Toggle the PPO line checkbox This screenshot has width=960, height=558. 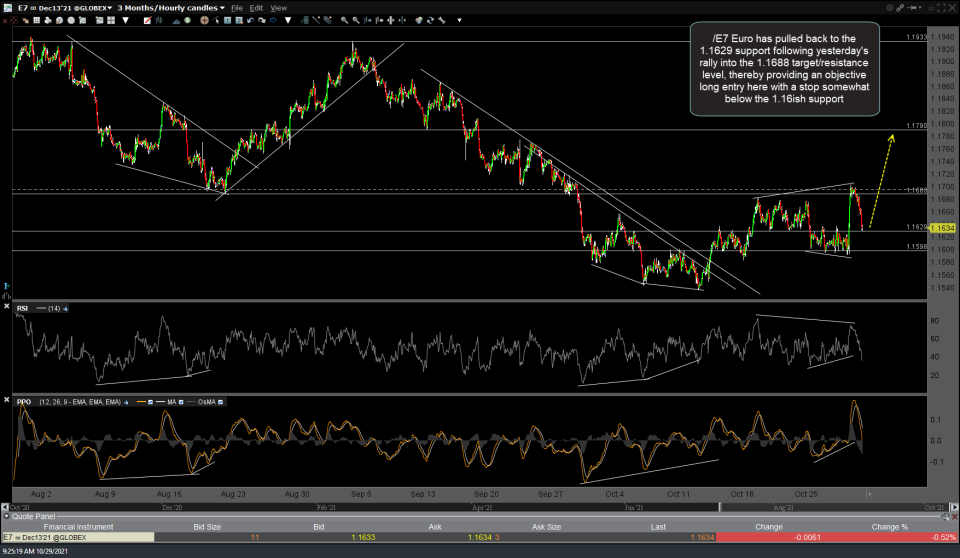click(152, 402)
